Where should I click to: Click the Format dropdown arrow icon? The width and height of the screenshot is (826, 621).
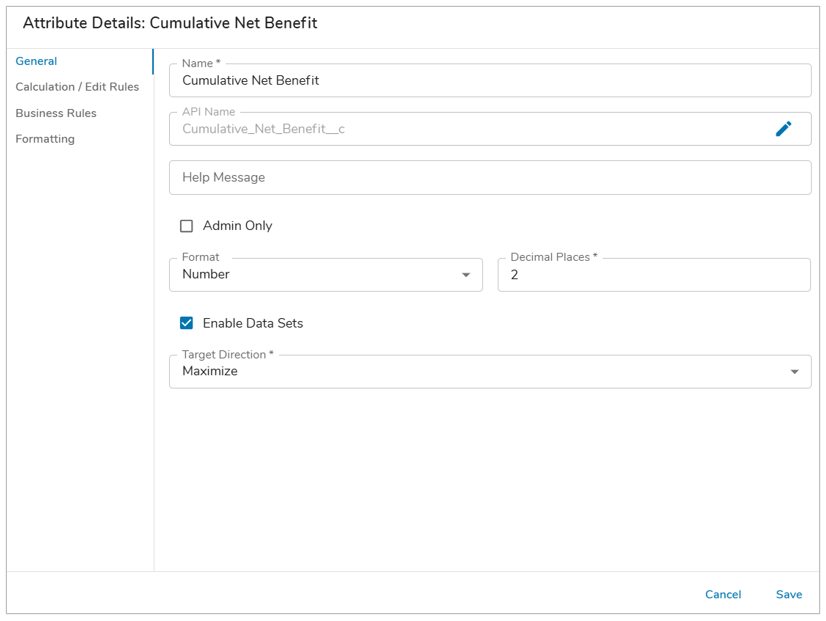pyautogui.click(x=466, y=275)
